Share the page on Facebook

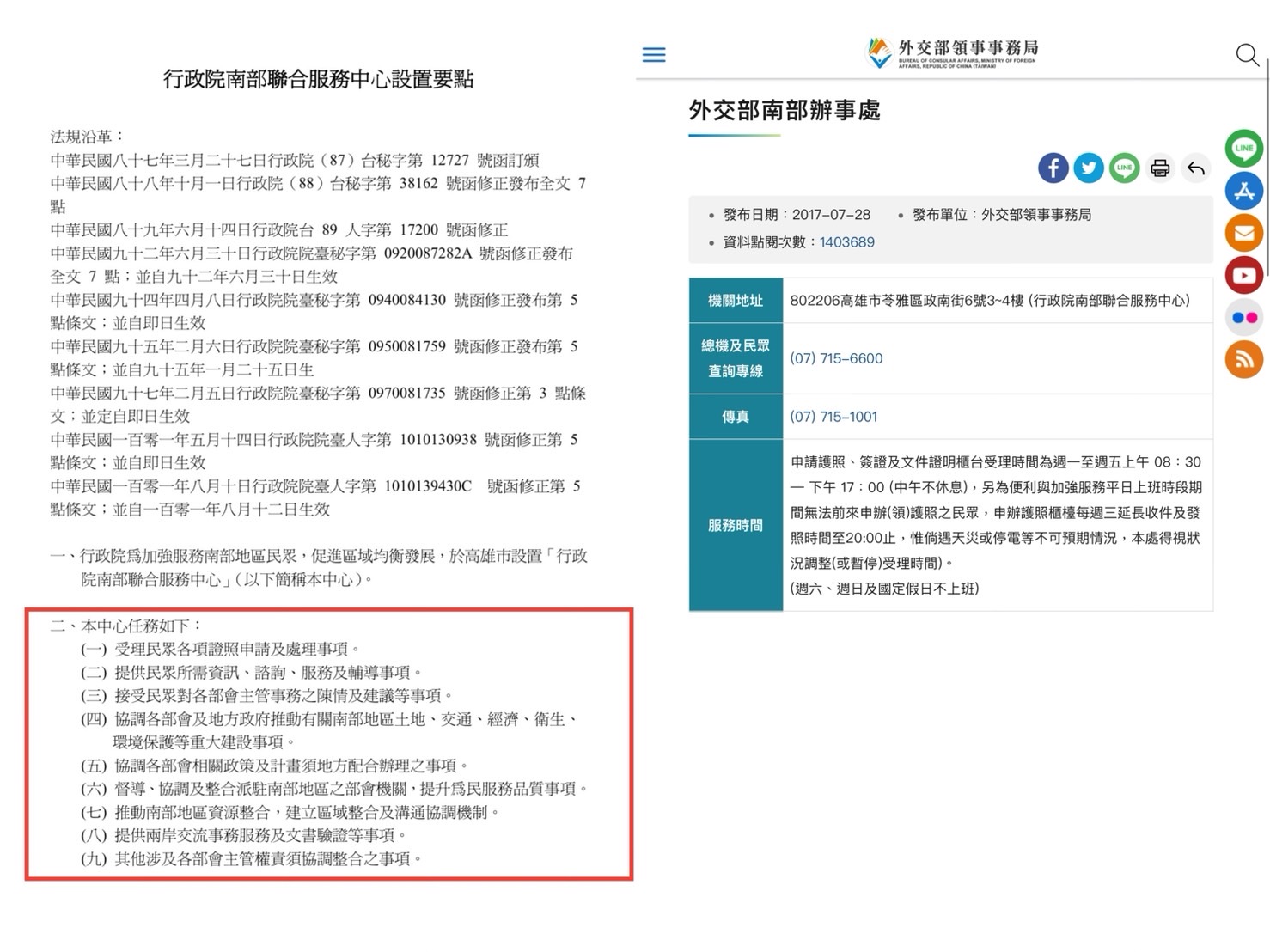(1053, 168)
